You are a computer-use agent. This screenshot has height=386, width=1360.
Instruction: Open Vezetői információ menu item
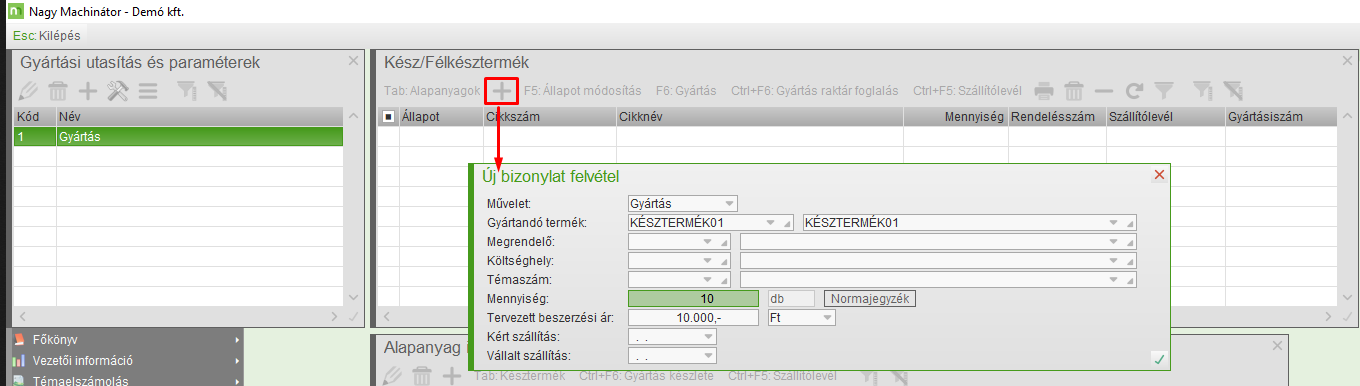pos(83,360)
